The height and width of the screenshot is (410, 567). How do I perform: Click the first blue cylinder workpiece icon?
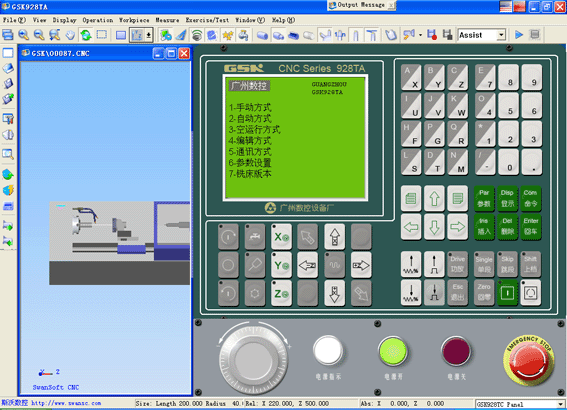[x=262, y=35]
